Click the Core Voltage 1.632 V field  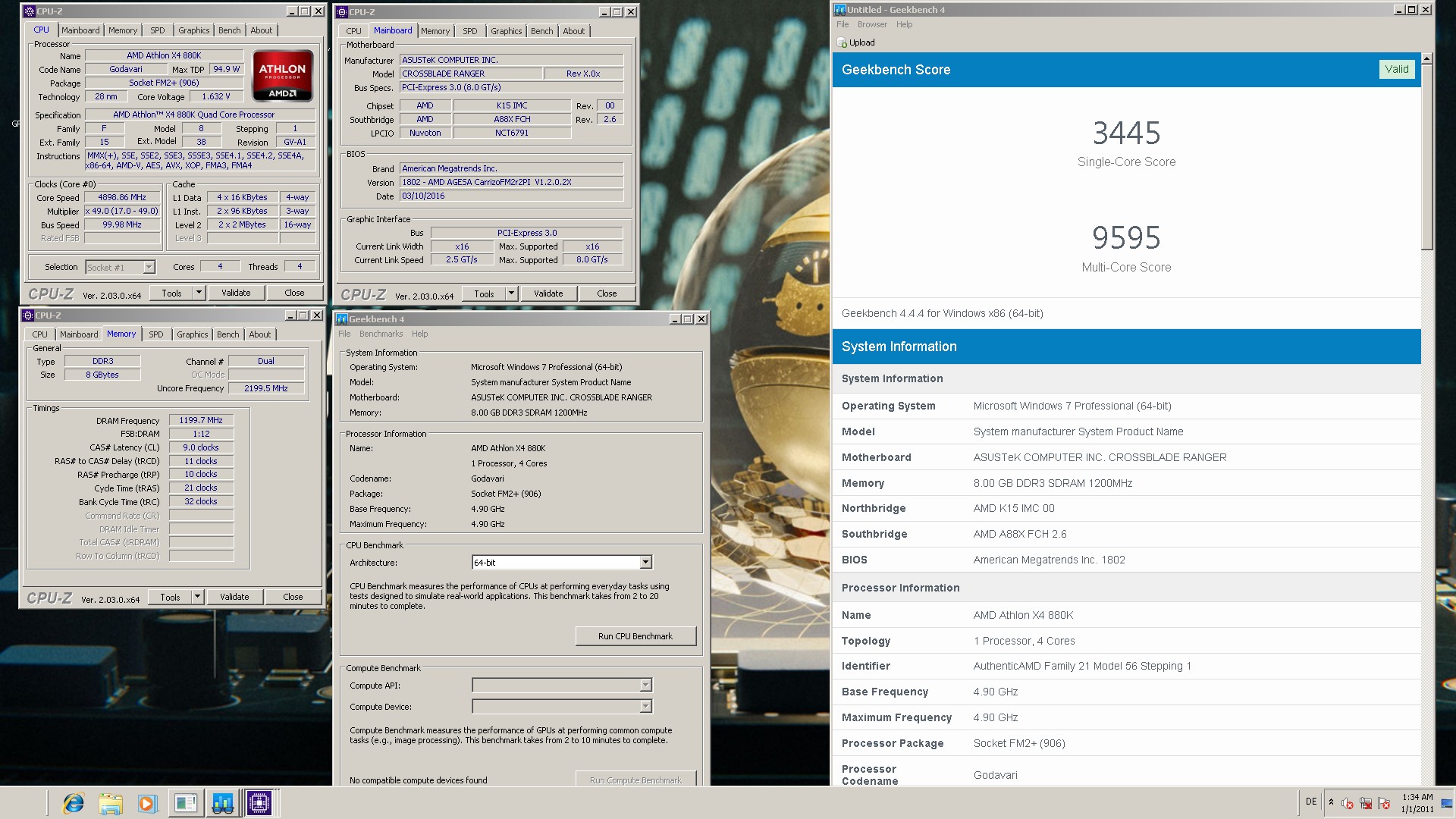215,96
